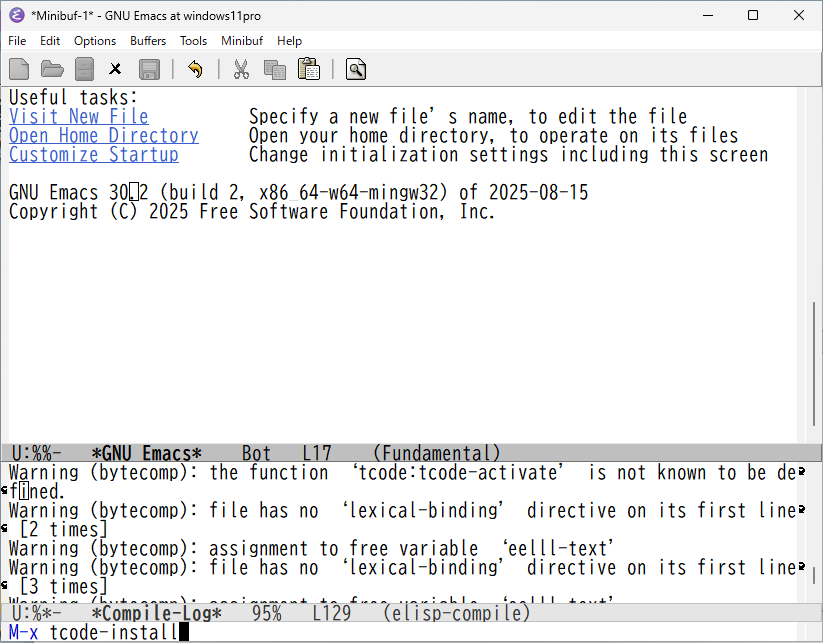Click the 95% position indicator
This screenshot has height=643, width=823.
(267, 613)
